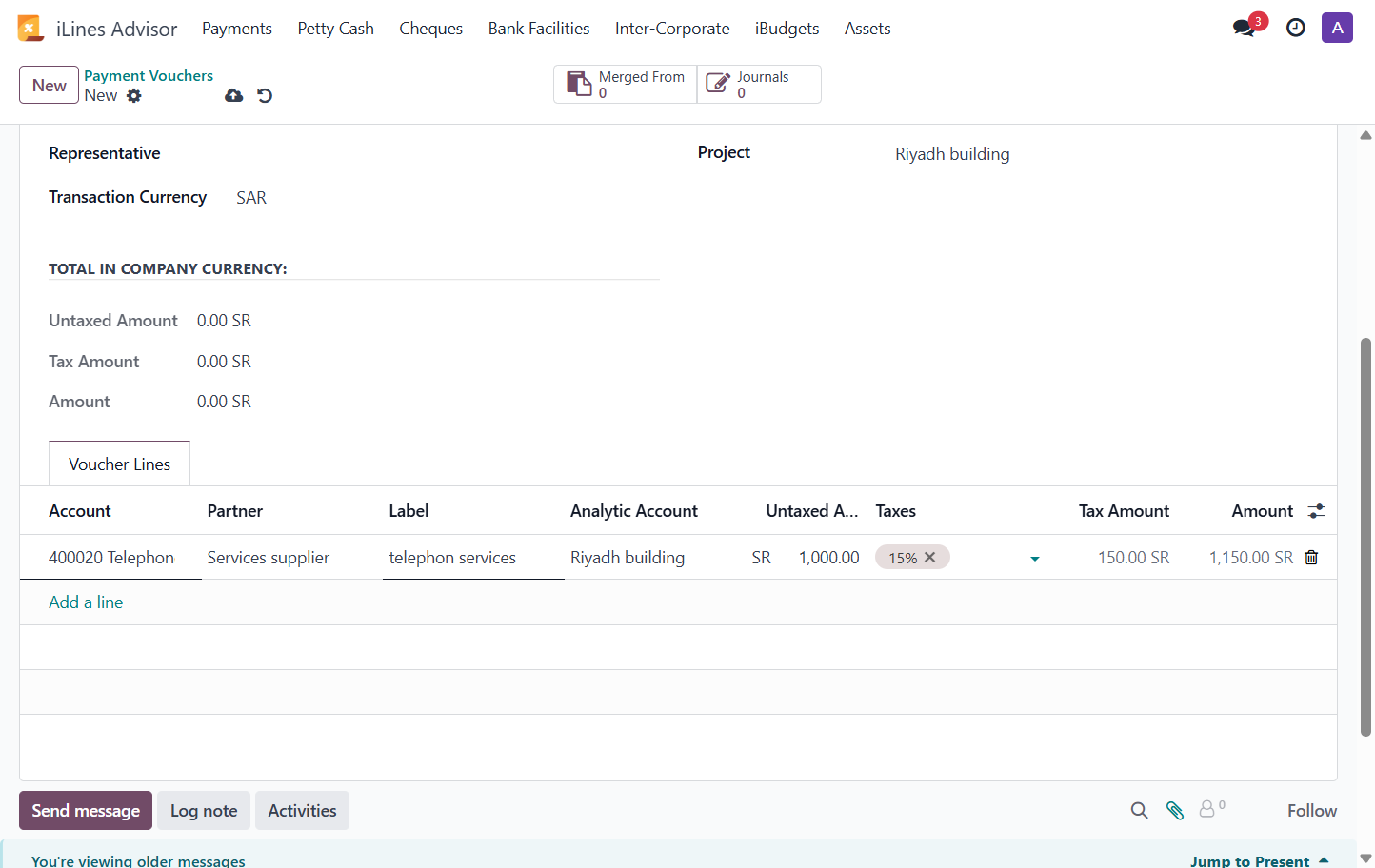Open the iBudgets menu
Image resolution: width=1375 pixels, height=868 pixels.
pyautogui.click(x=787, y=29)
